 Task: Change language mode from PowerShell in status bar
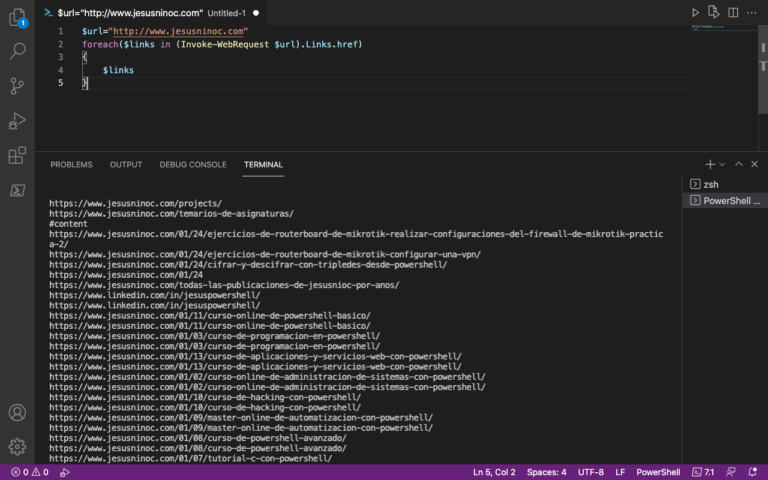658,472
